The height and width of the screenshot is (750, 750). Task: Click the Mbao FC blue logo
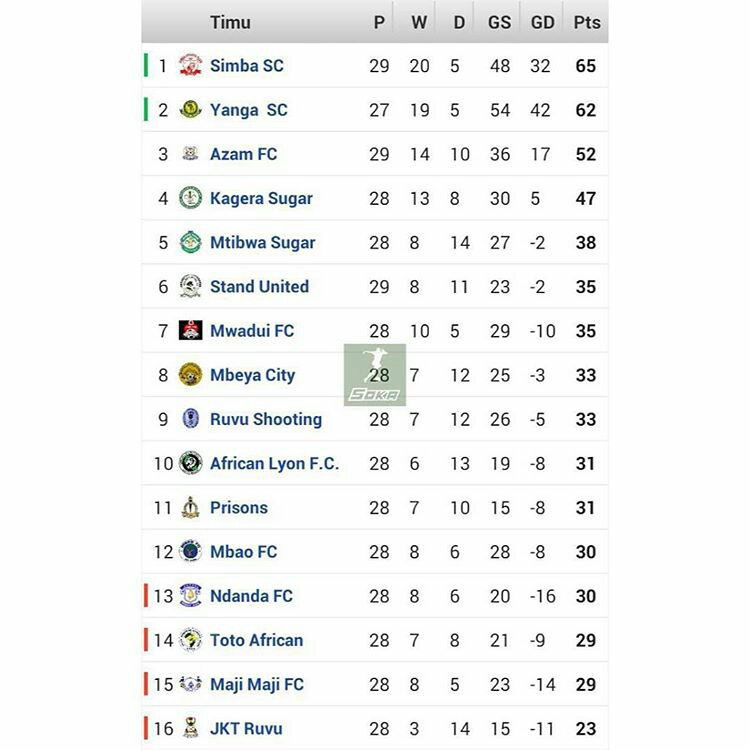(190, 551)
